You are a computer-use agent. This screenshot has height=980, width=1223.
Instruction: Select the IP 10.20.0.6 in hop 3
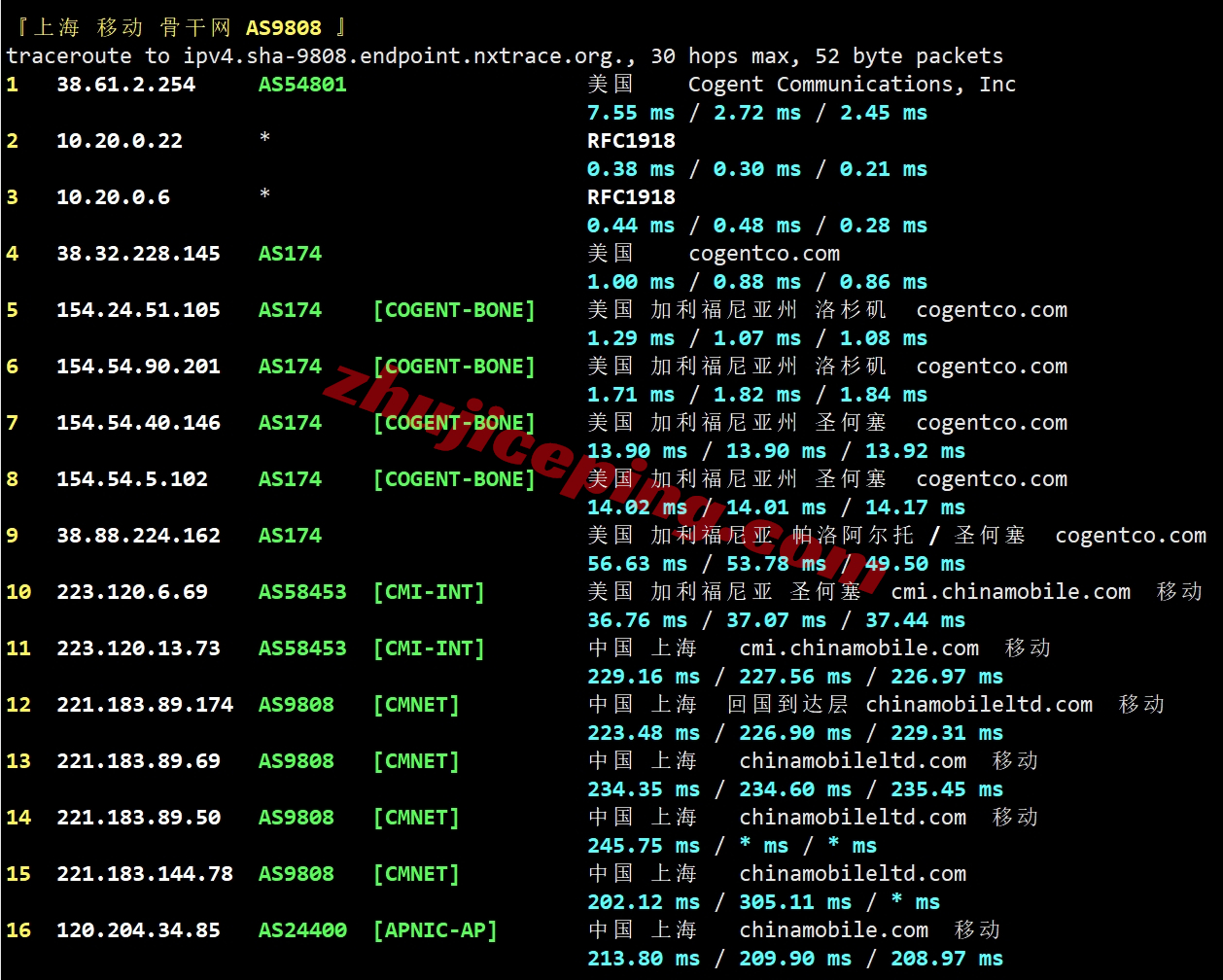tap(114, 197)
